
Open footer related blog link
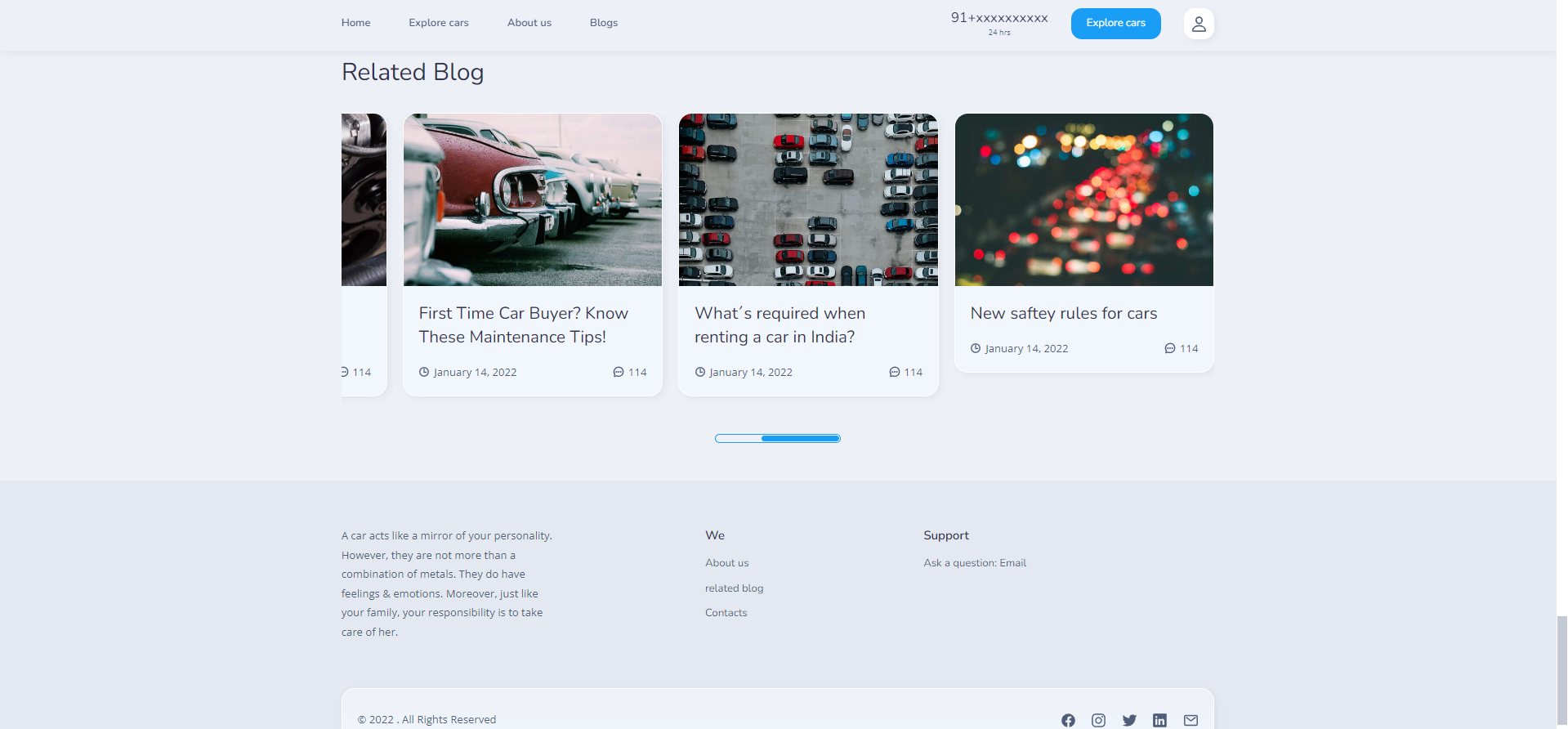[734, 588]
